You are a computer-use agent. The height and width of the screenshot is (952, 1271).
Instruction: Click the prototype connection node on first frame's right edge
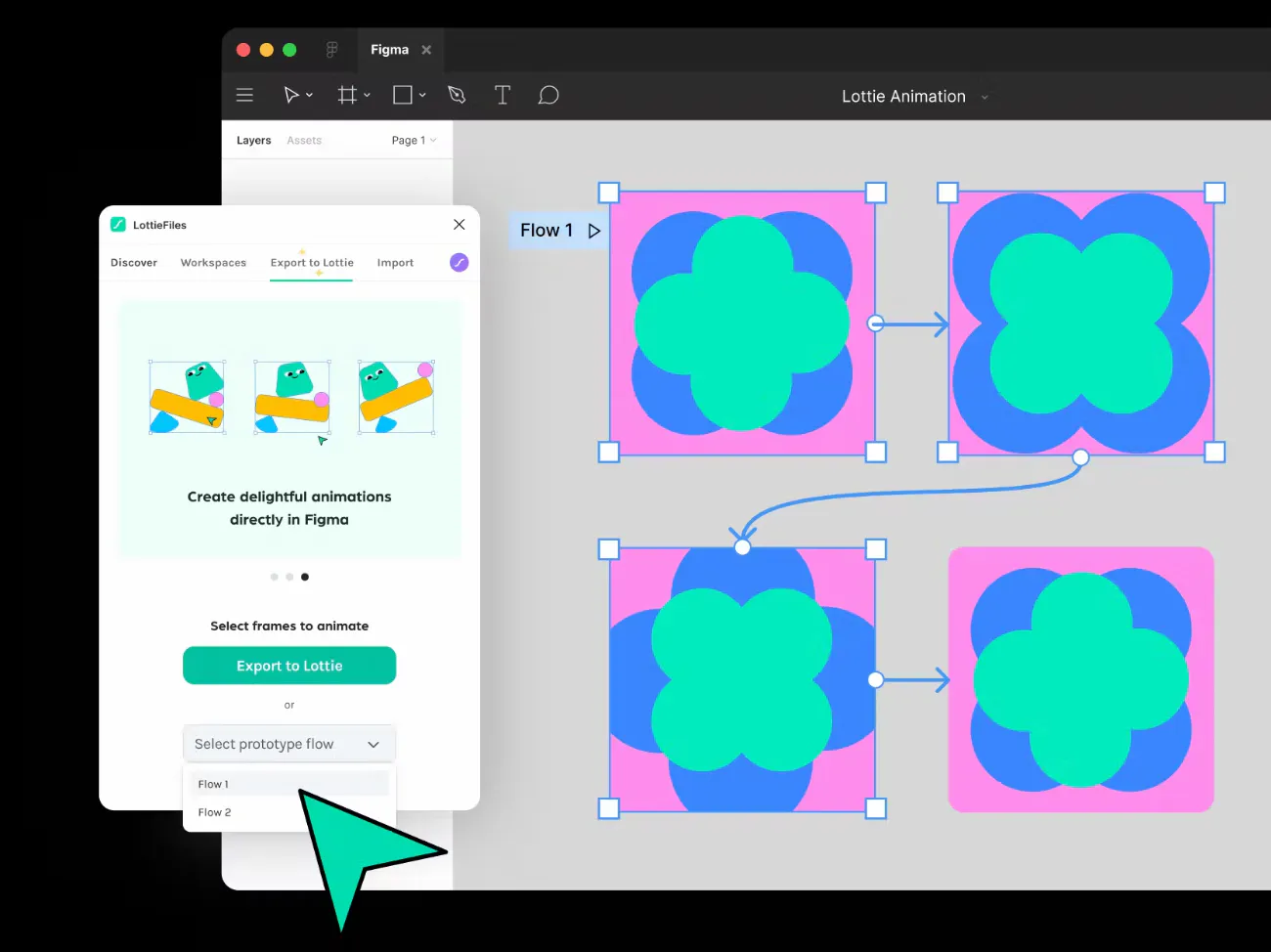click(x=876, y=323)
